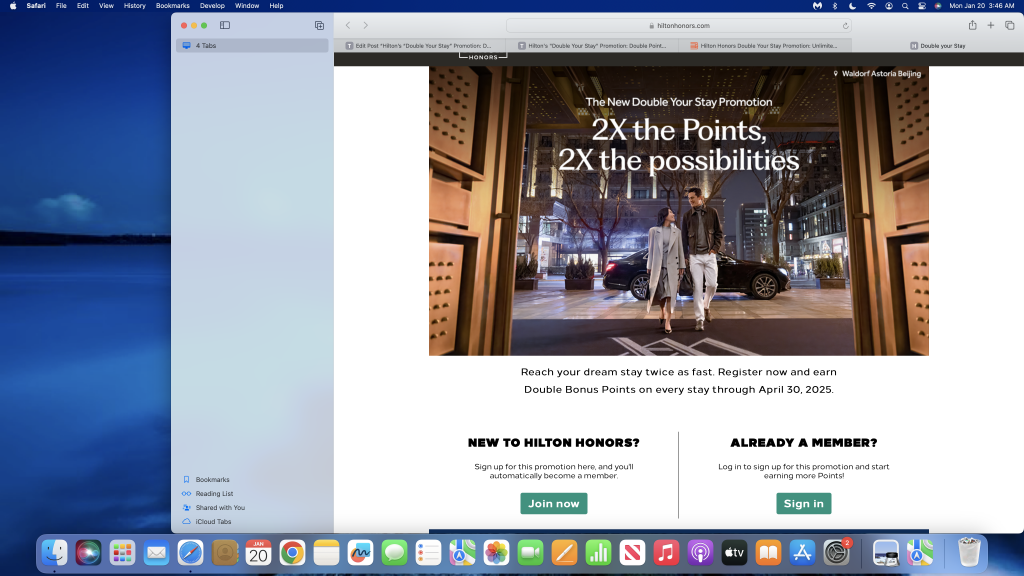Open the Safari menu
Image resolution: width=1024 pixels, height=576 pixels.
(36, 6)
